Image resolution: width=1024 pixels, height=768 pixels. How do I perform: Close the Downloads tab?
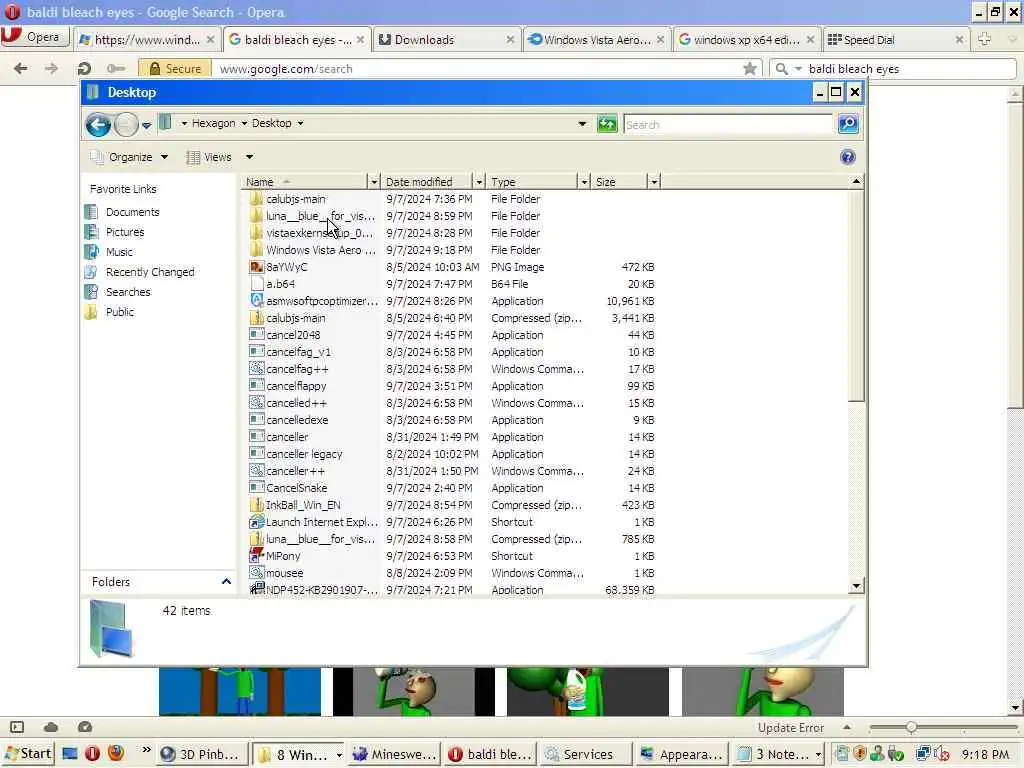[510, 40]
